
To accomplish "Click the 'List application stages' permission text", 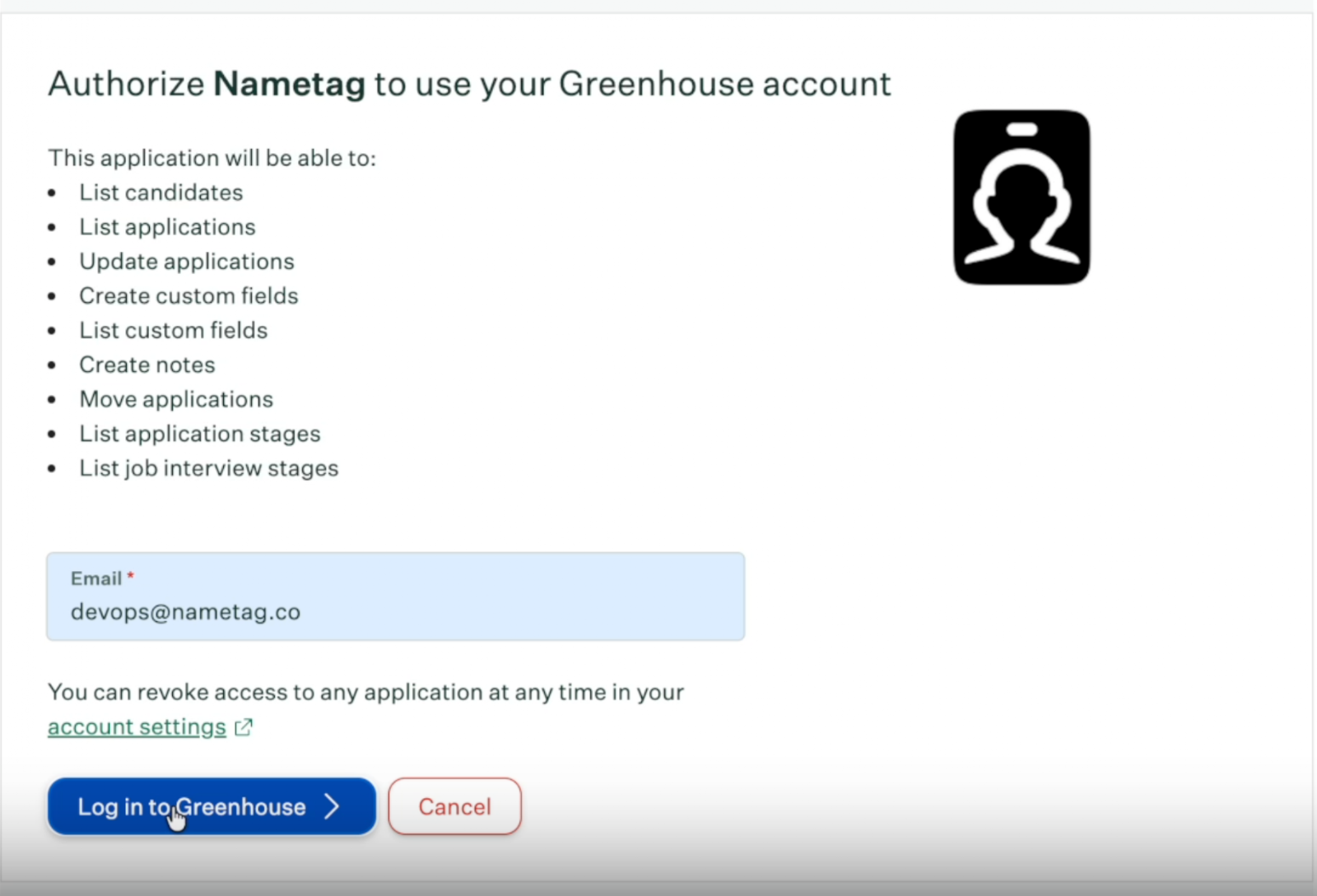I will click(200, 434).
